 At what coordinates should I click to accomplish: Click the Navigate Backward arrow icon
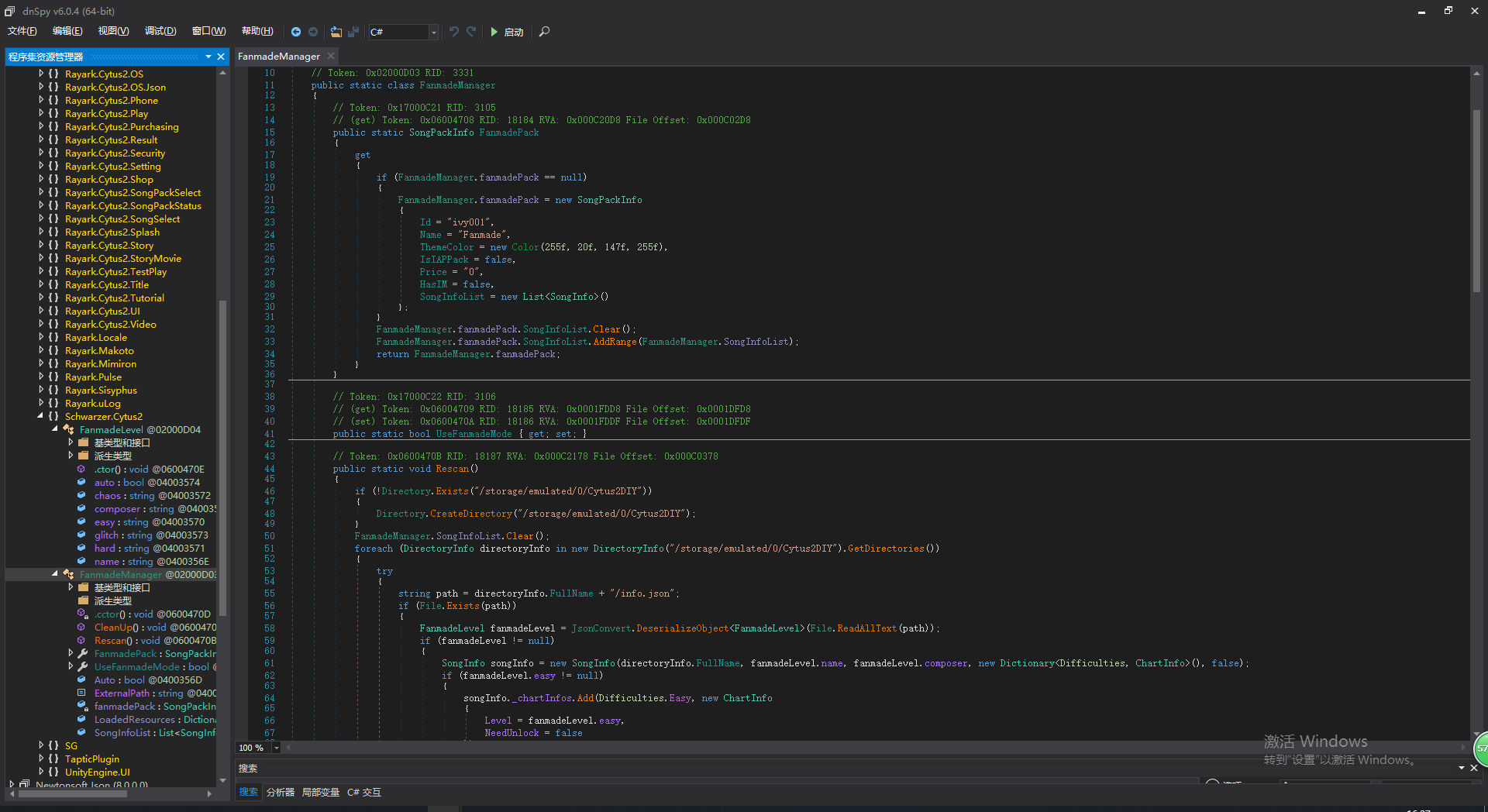coord(296,32)
